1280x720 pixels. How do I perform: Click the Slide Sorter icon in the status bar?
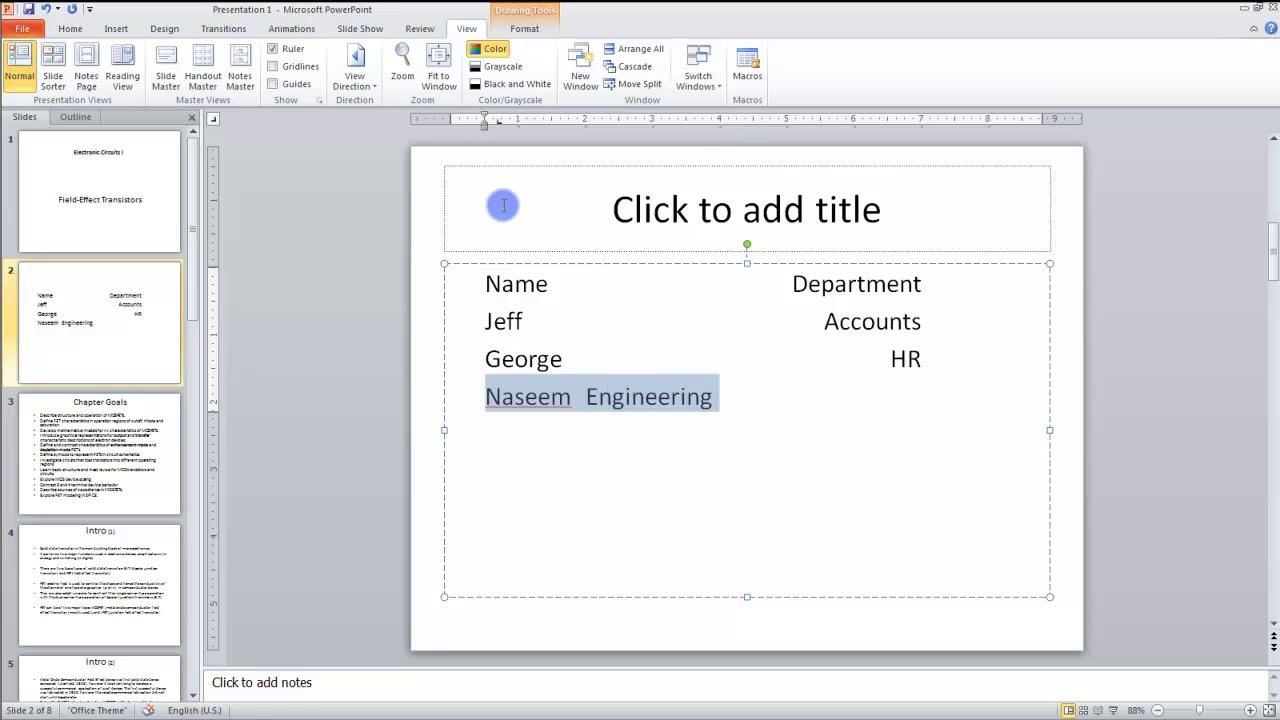pos(1085,710)
